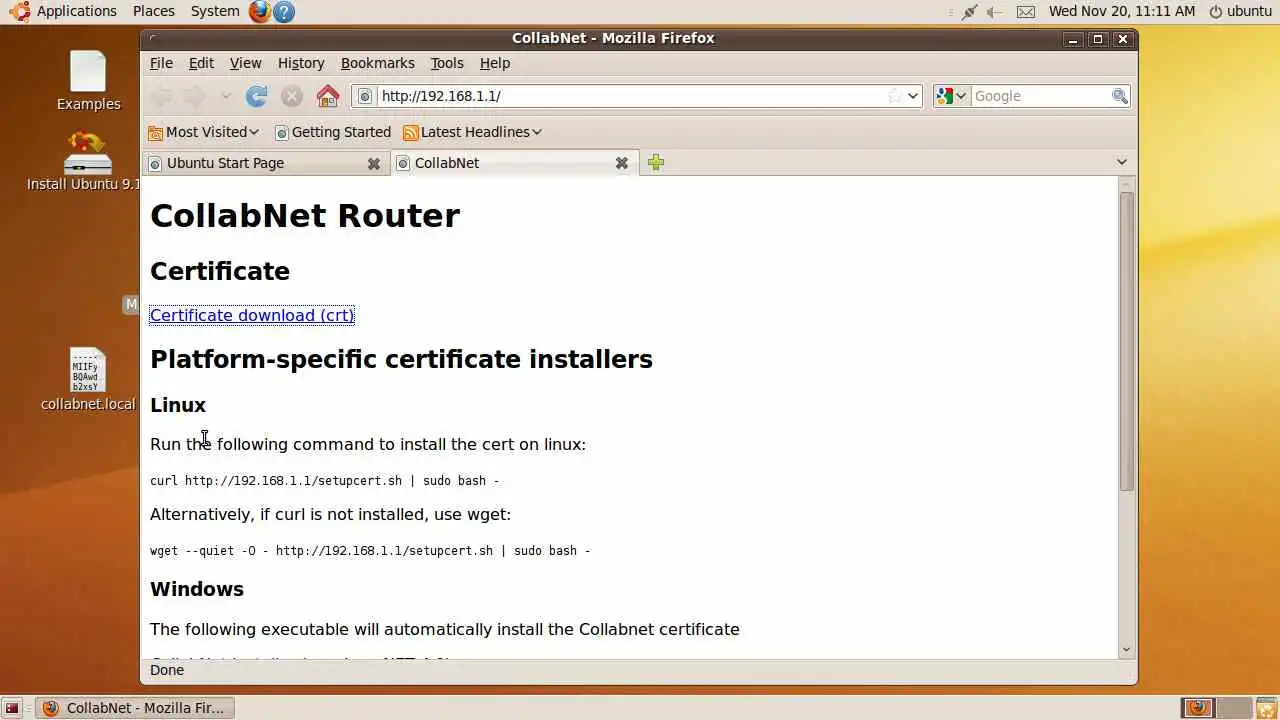
Task: Open the Edit menu
Action: (201, 63)
